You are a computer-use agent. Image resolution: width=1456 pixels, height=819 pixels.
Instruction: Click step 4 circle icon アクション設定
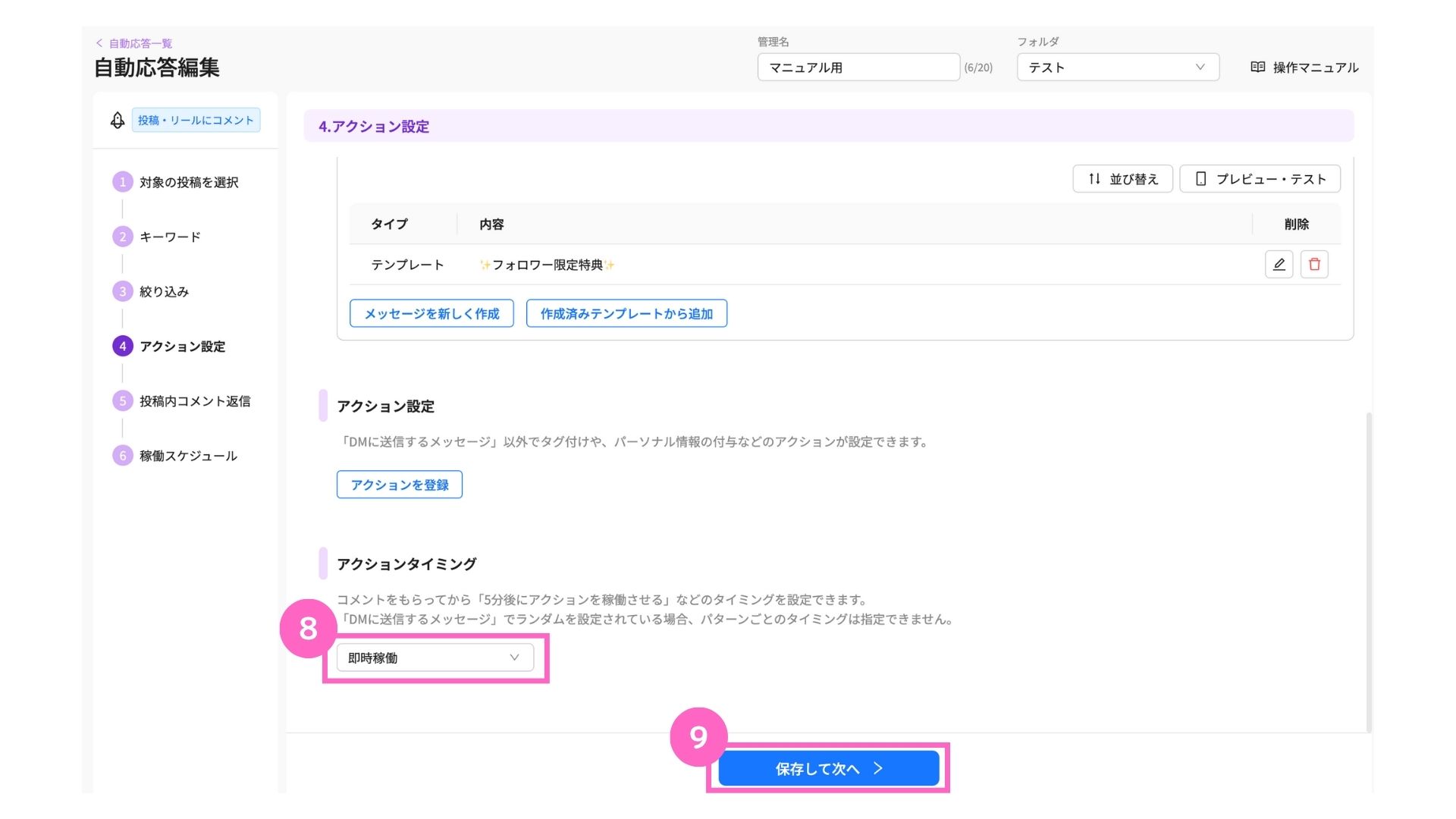[122, 347]
